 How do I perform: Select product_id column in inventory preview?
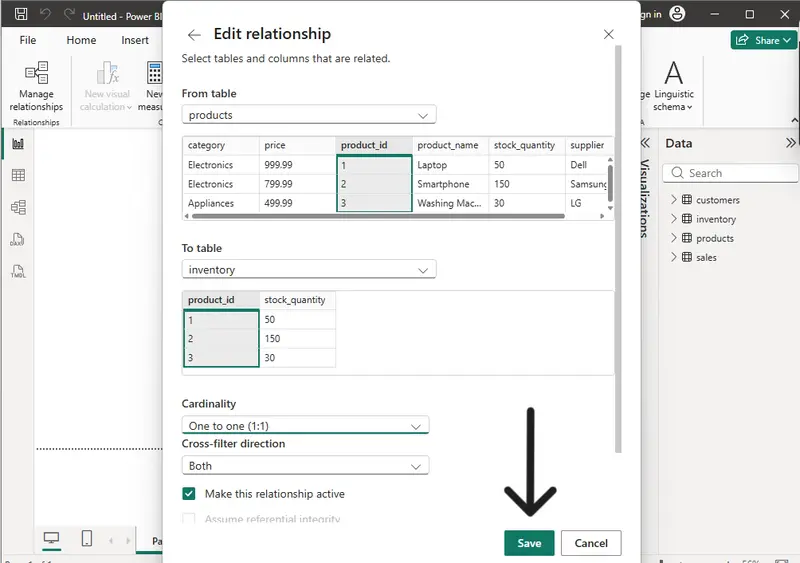221,300
